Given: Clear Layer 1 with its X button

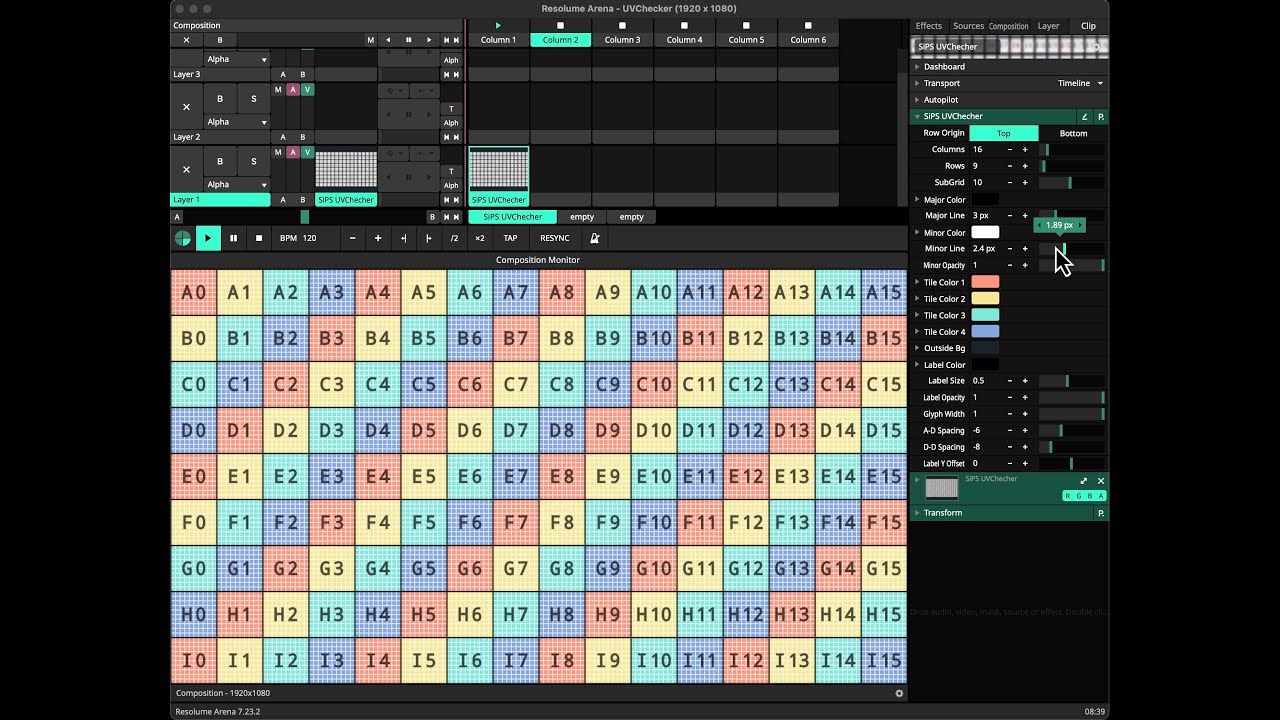Looking at the screenshot, I should (x=186, y=169).
